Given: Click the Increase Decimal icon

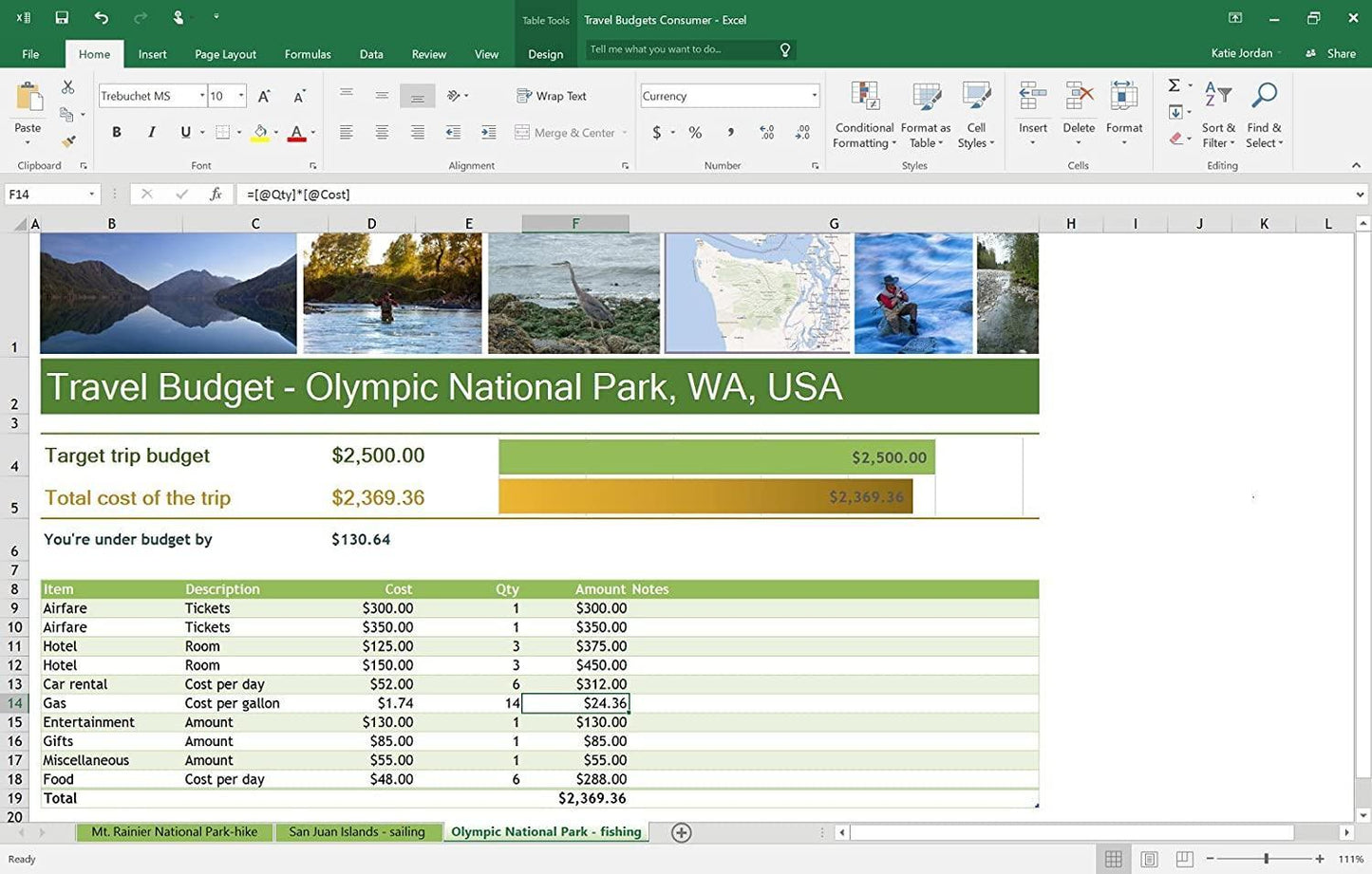Looking at the screenshot, I should [765, 132].
